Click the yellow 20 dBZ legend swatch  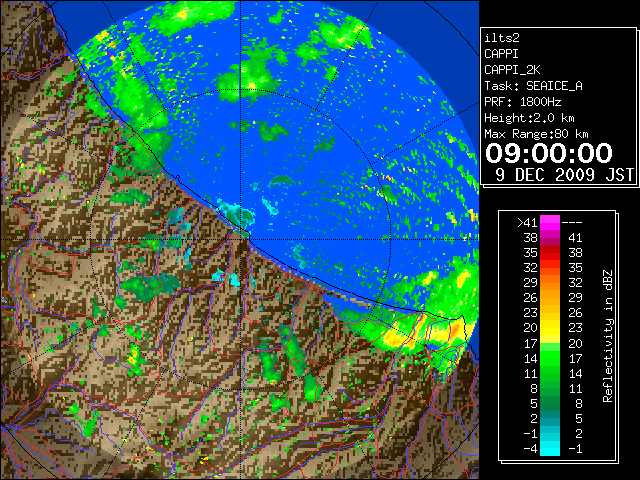tap(550, 328)
